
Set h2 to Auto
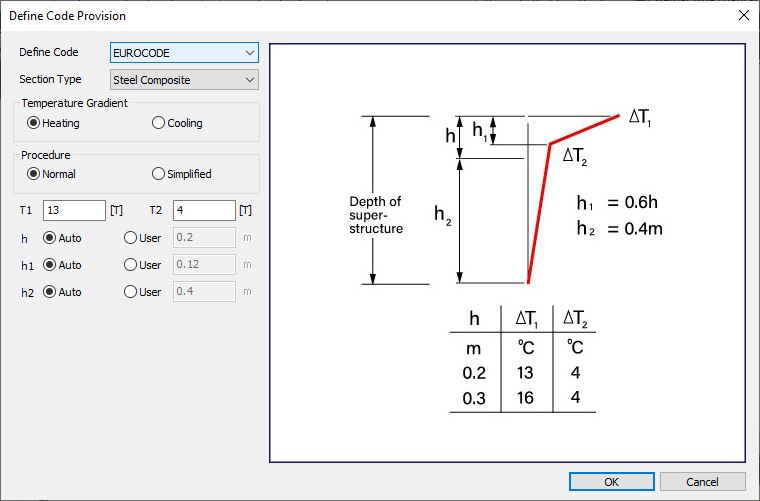pos(49,292)
